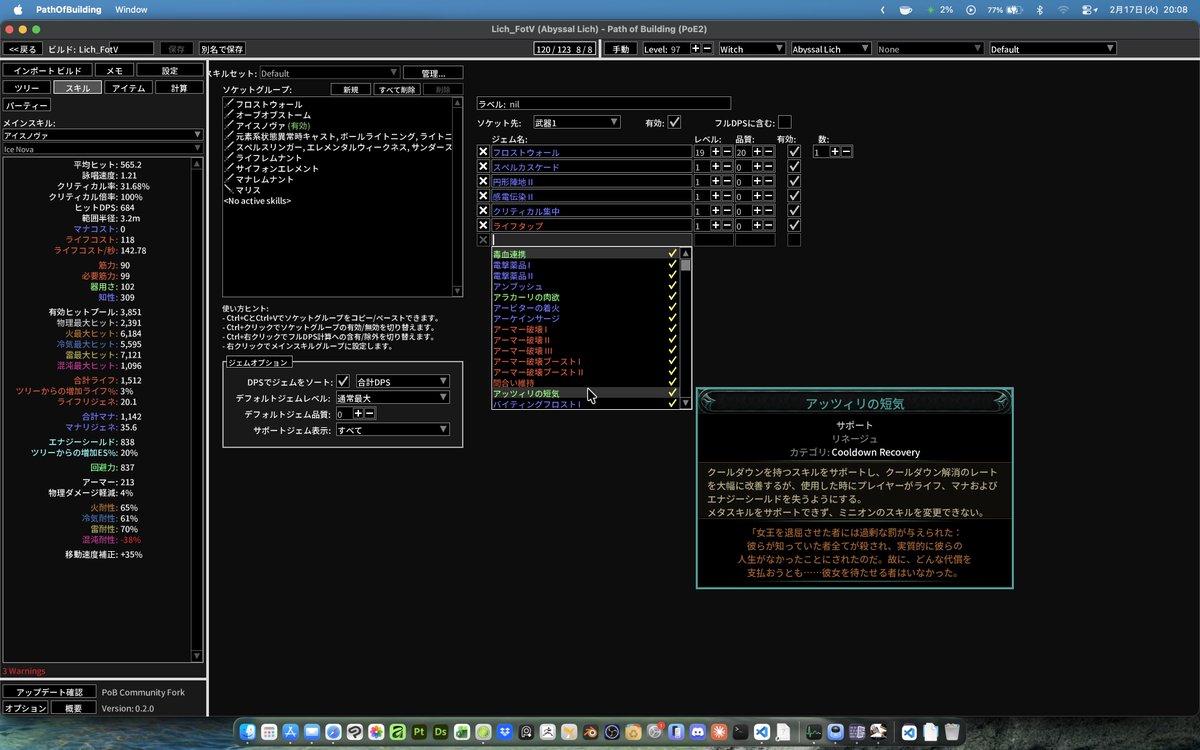The image size is (1200, 750).
Task: Click the アップデート確認 button
Action: pyautogui.click(x=49, y=692)
